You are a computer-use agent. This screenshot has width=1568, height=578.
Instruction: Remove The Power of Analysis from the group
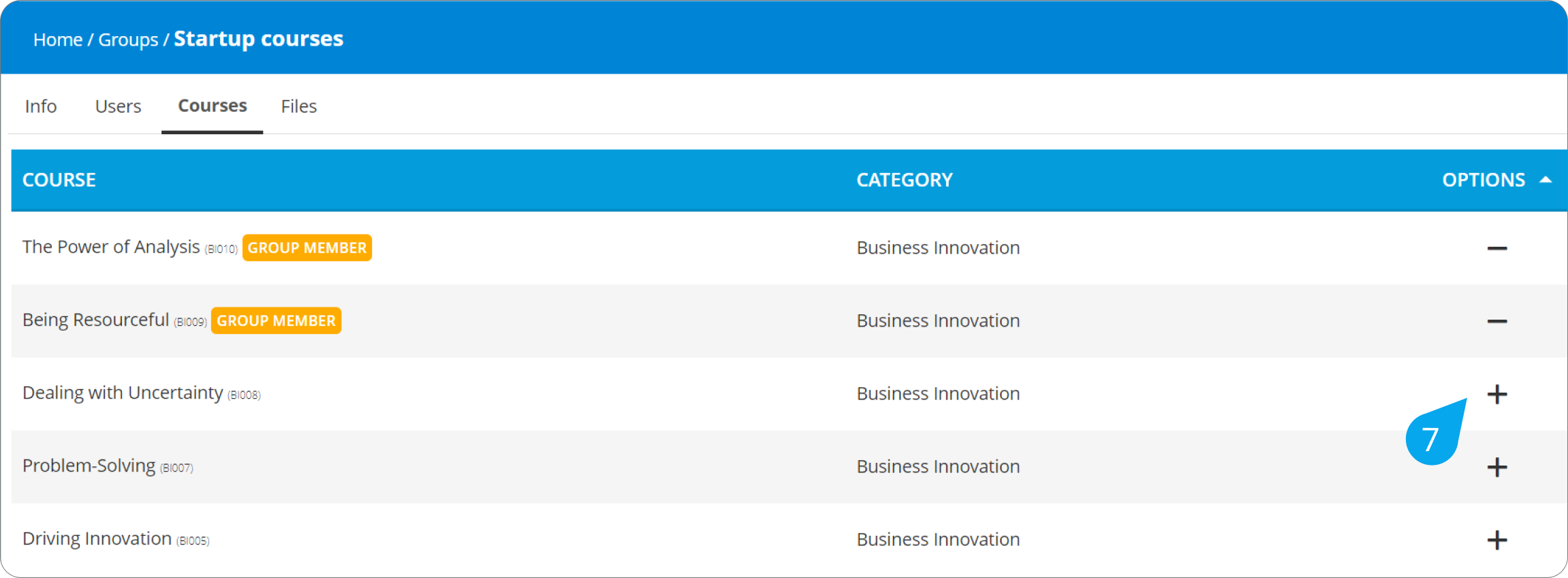[x=1497, y=247]
